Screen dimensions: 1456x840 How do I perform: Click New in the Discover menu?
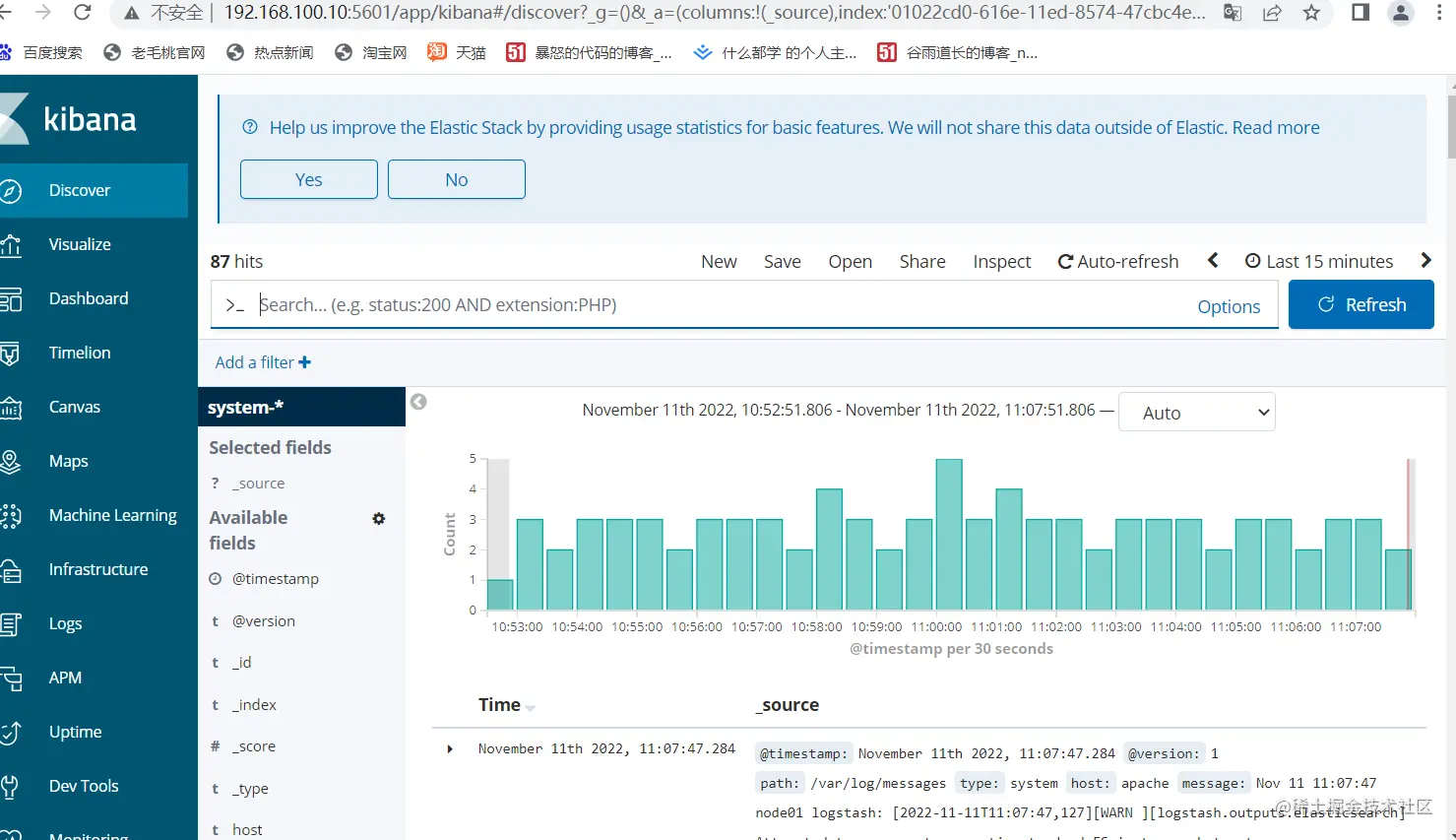[x=719, y=261]
